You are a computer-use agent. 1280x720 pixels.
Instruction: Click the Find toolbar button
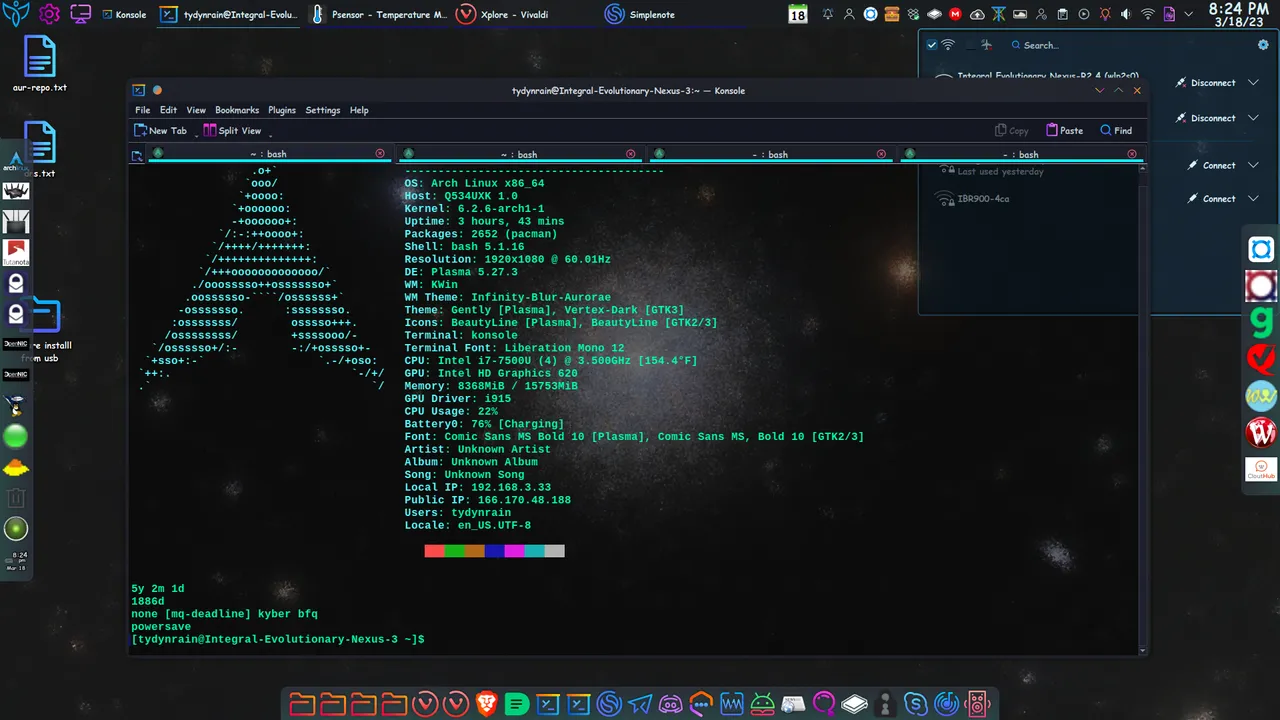click(1116, 130)
